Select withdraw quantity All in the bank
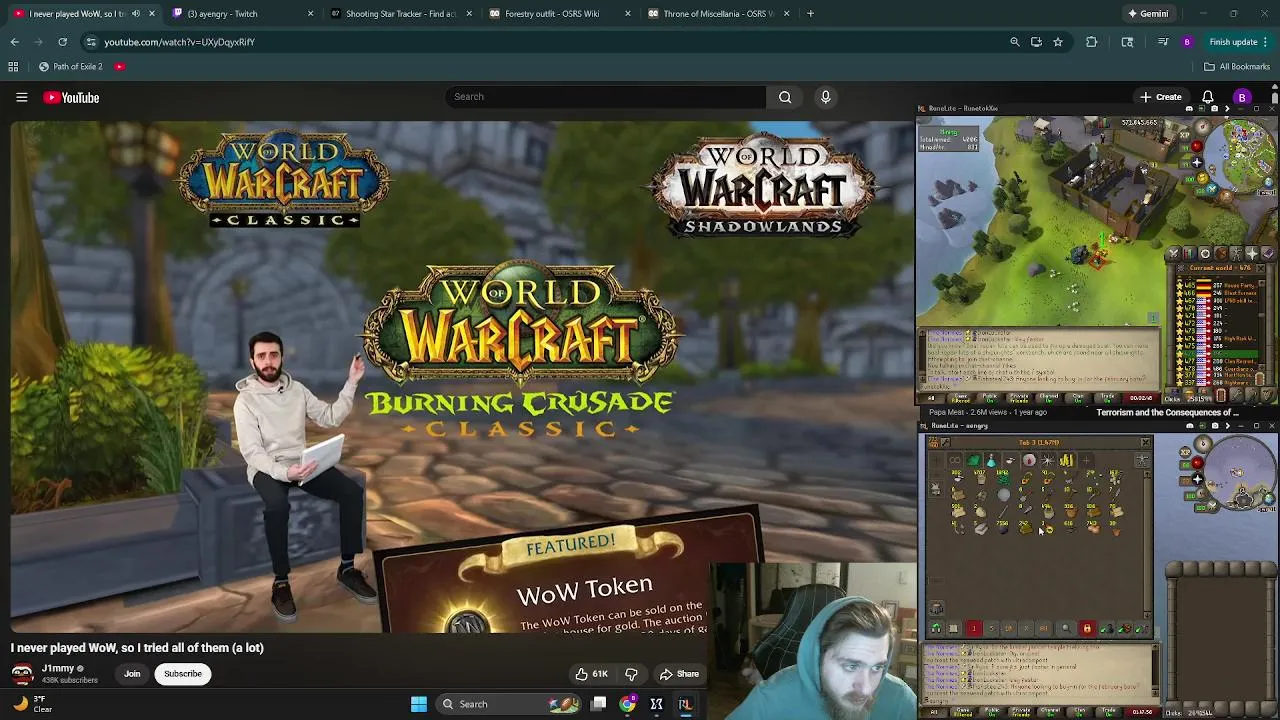Screen dimensions: 1280x720 click(1044, 628)
